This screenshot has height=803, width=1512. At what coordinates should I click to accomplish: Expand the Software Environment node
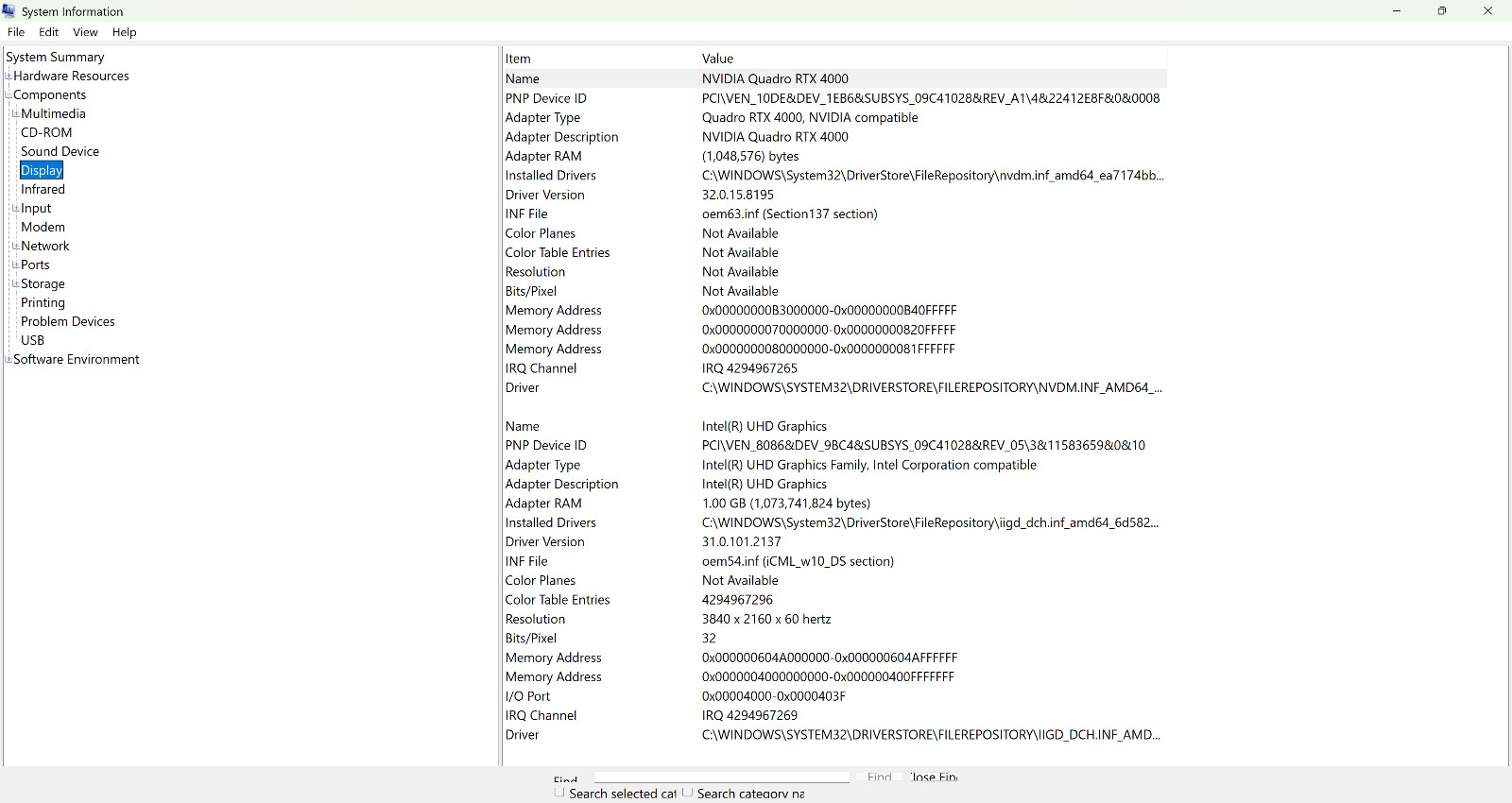click(x=9, y=360)
